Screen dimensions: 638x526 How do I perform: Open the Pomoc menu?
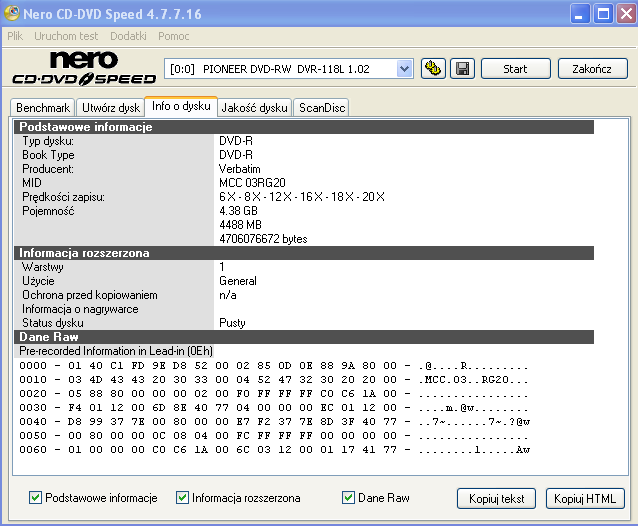pyautogui.click(x=174, y=36)
